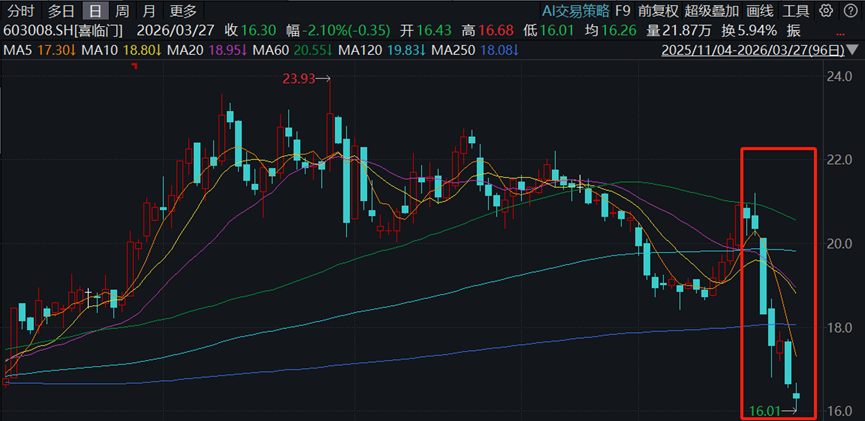Click the stock code 603008.SH[喜临门]
The image size is (865, 421).
pos(63,30)
